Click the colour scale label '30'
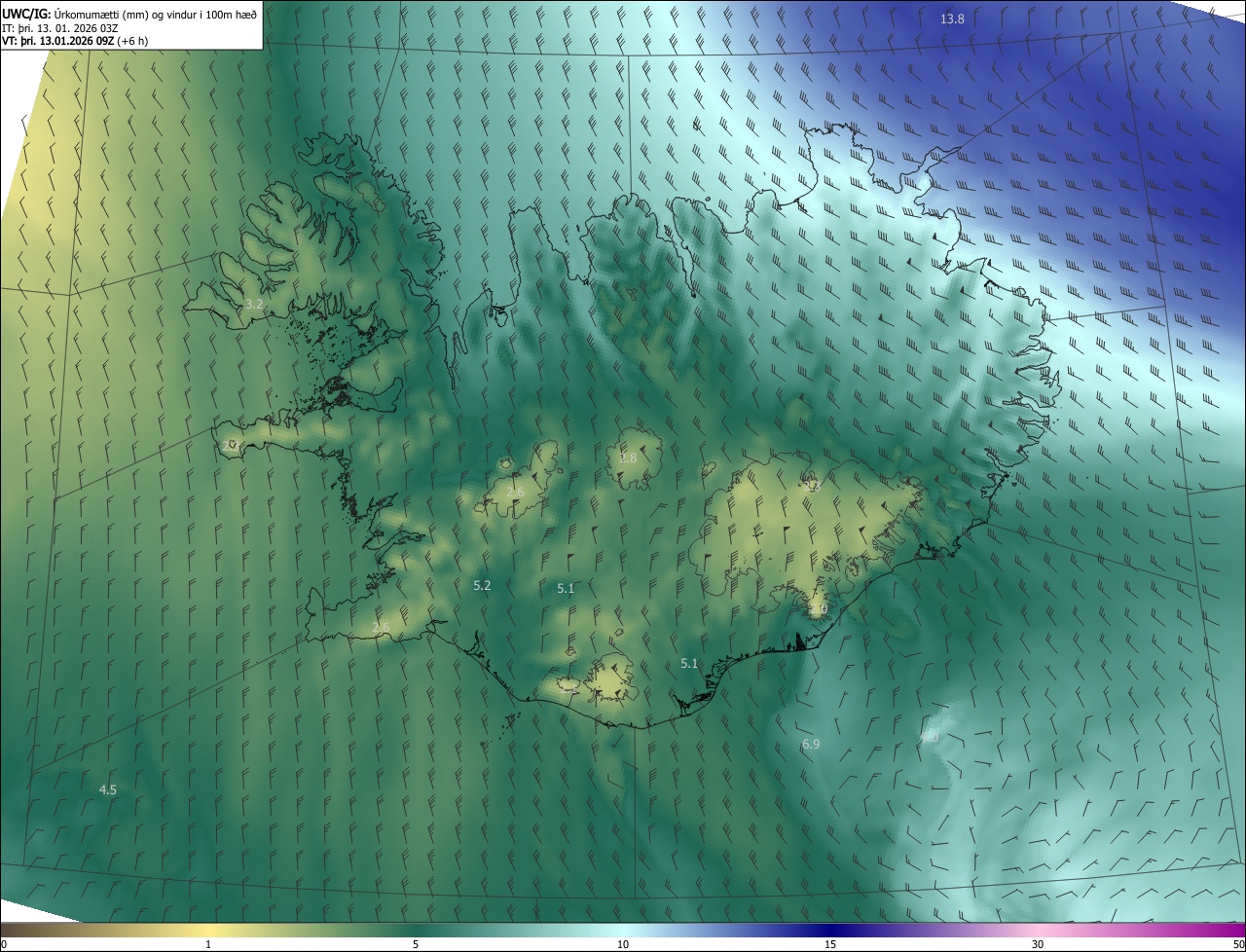 coord(1038,944)
